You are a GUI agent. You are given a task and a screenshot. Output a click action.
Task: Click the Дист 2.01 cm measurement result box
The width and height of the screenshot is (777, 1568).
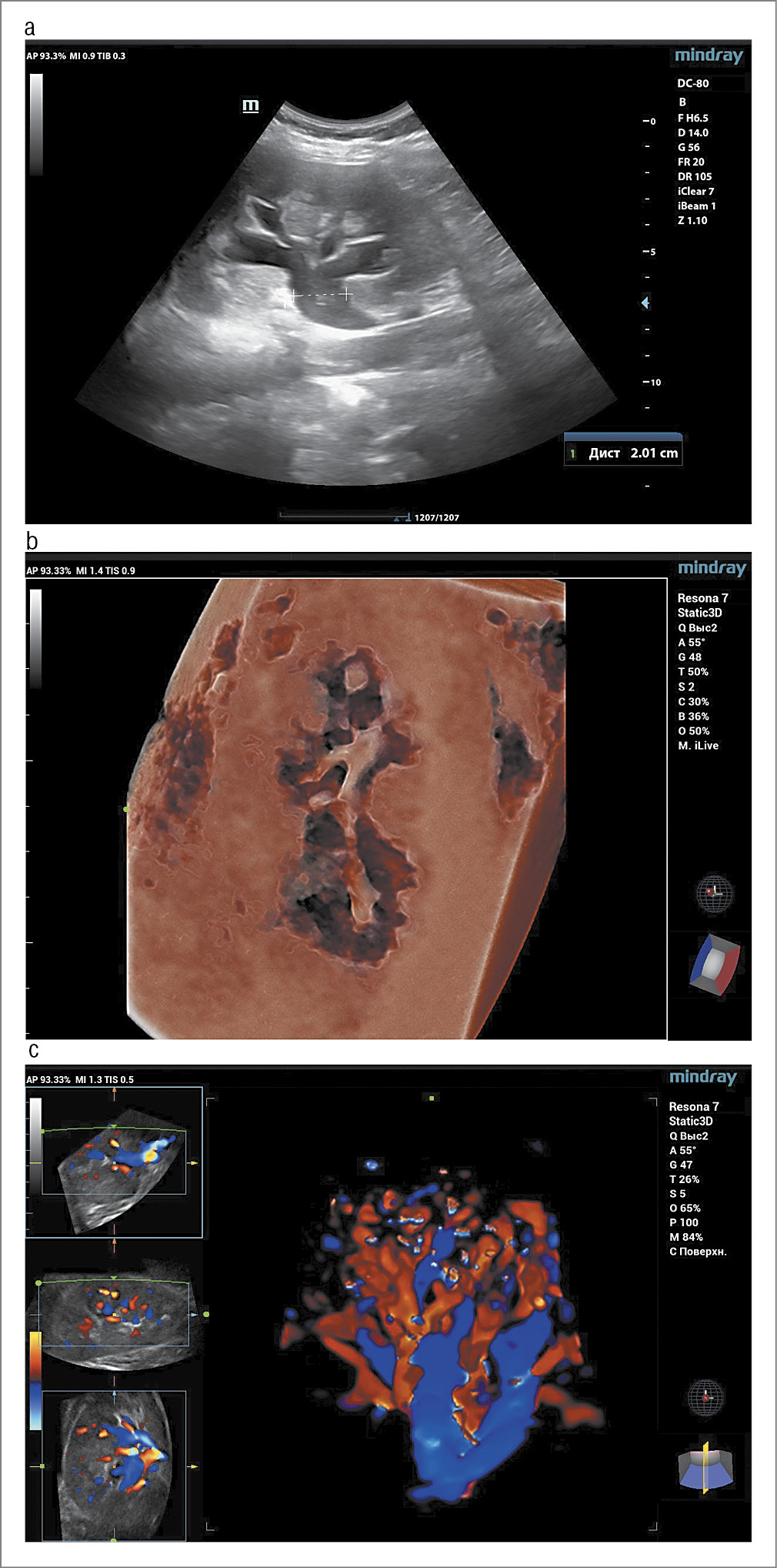623,453
